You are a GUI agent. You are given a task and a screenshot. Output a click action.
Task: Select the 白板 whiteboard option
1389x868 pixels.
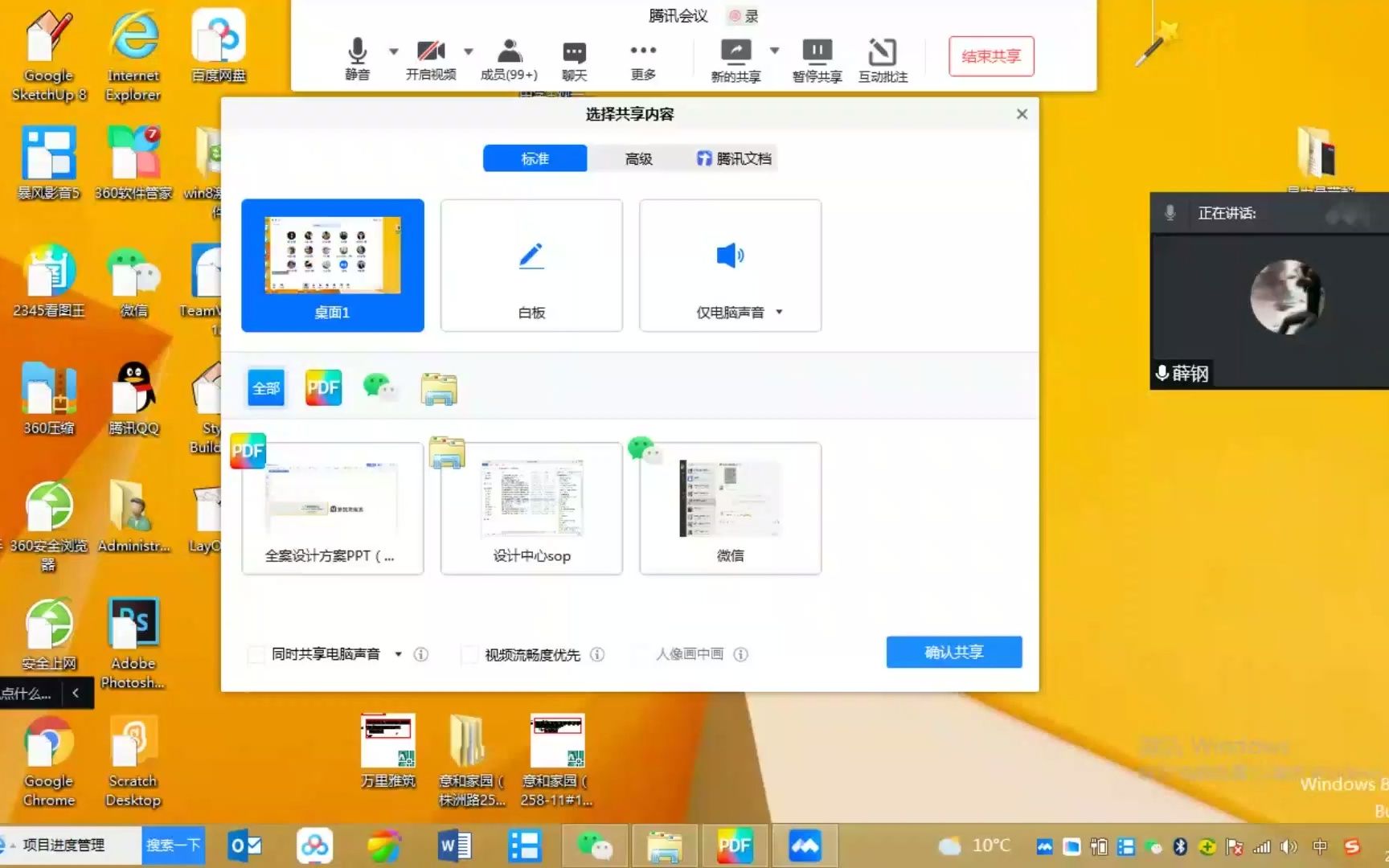(531, 265)
